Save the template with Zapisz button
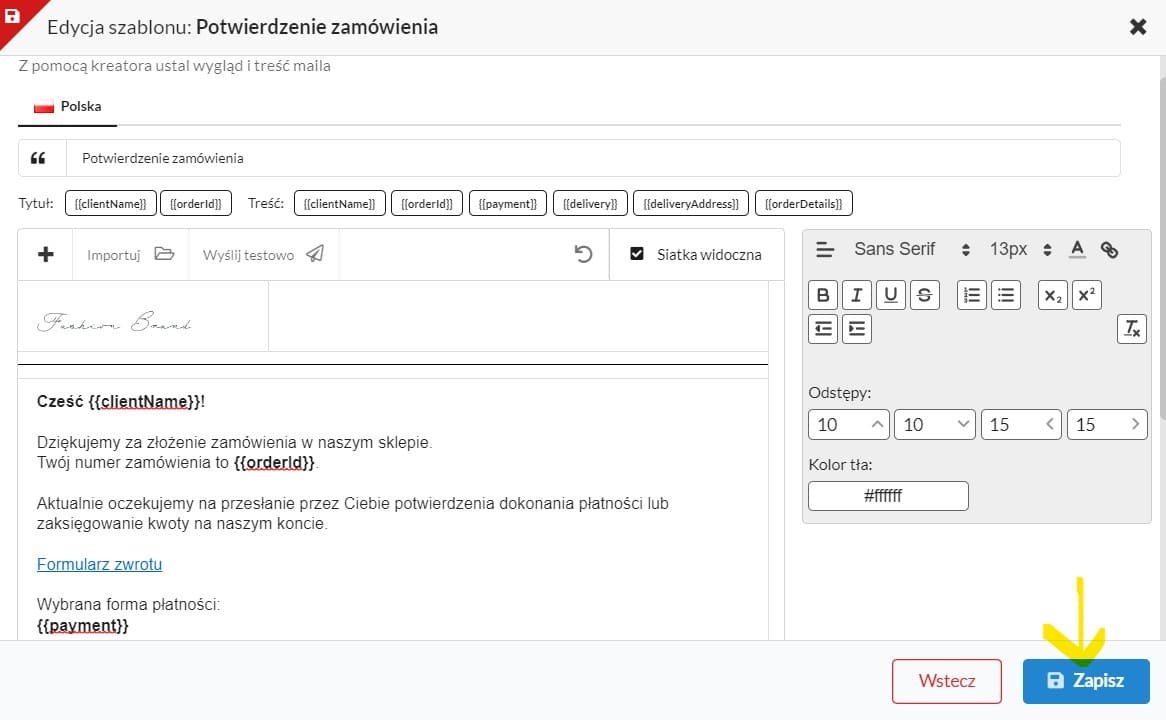This screenshot has height=720, width=1166. (x=1086, y=681)
